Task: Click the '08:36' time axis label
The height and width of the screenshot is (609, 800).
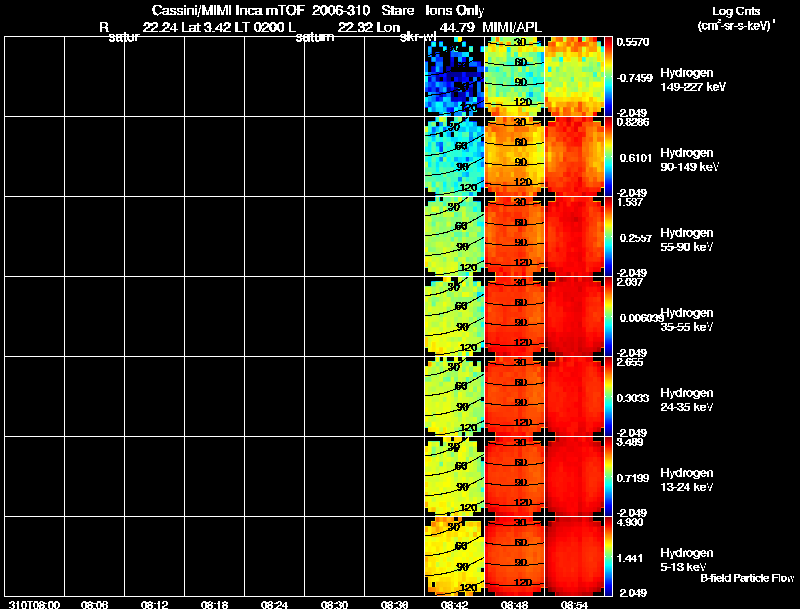Action: tap(394, 604)
